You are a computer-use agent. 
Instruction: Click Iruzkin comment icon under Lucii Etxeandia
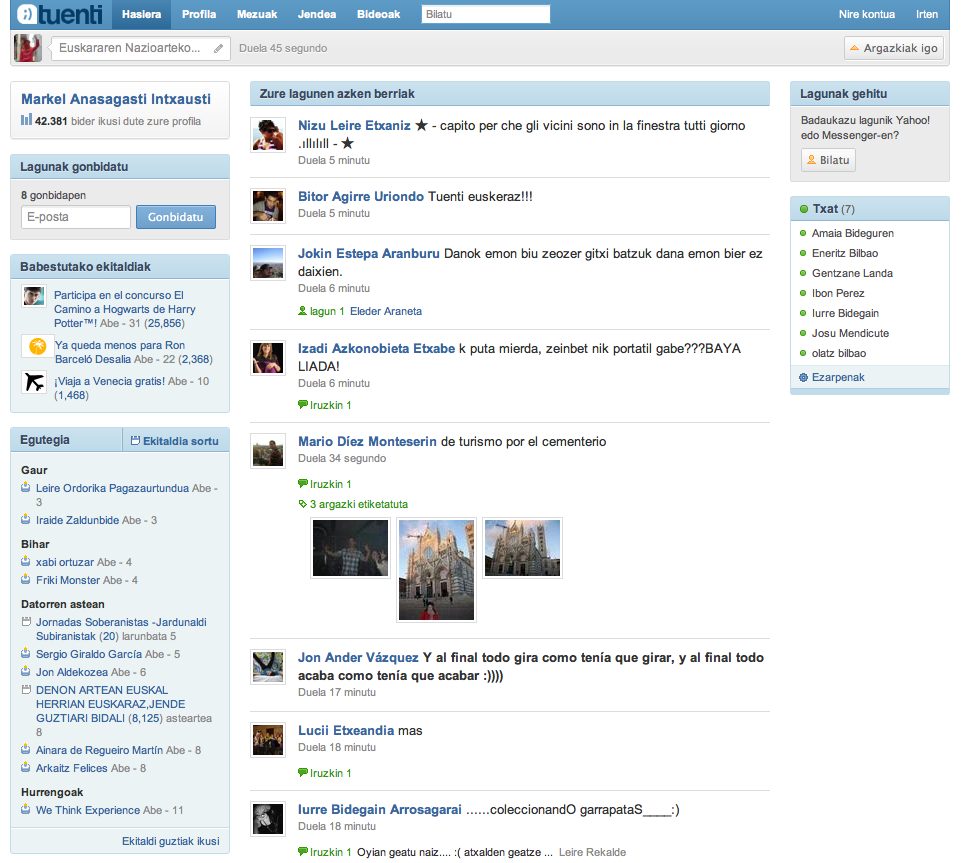tap(302, 772)
